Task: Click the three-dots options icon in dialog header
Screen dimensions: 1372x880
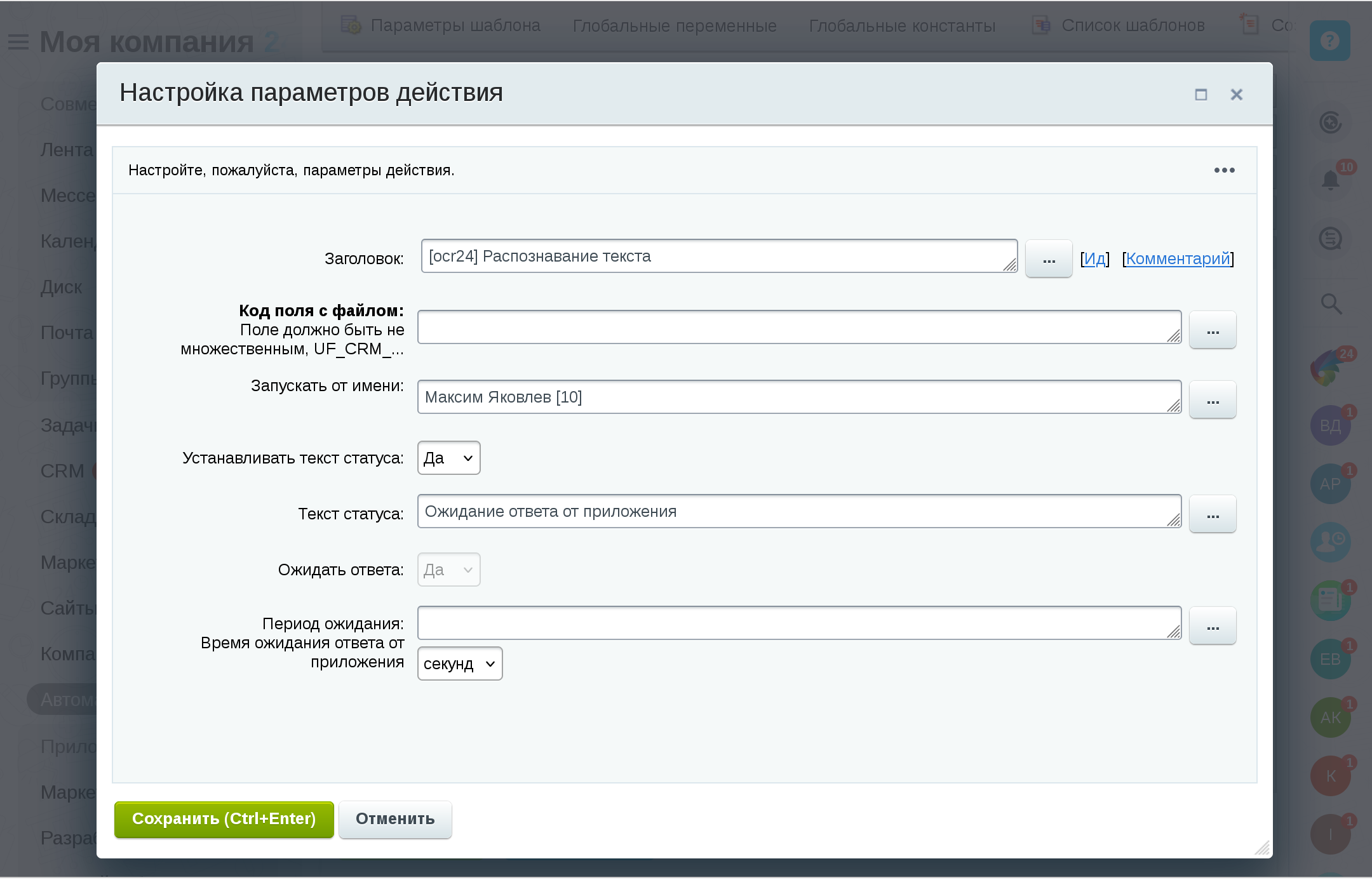Action: click(1224, 170)
